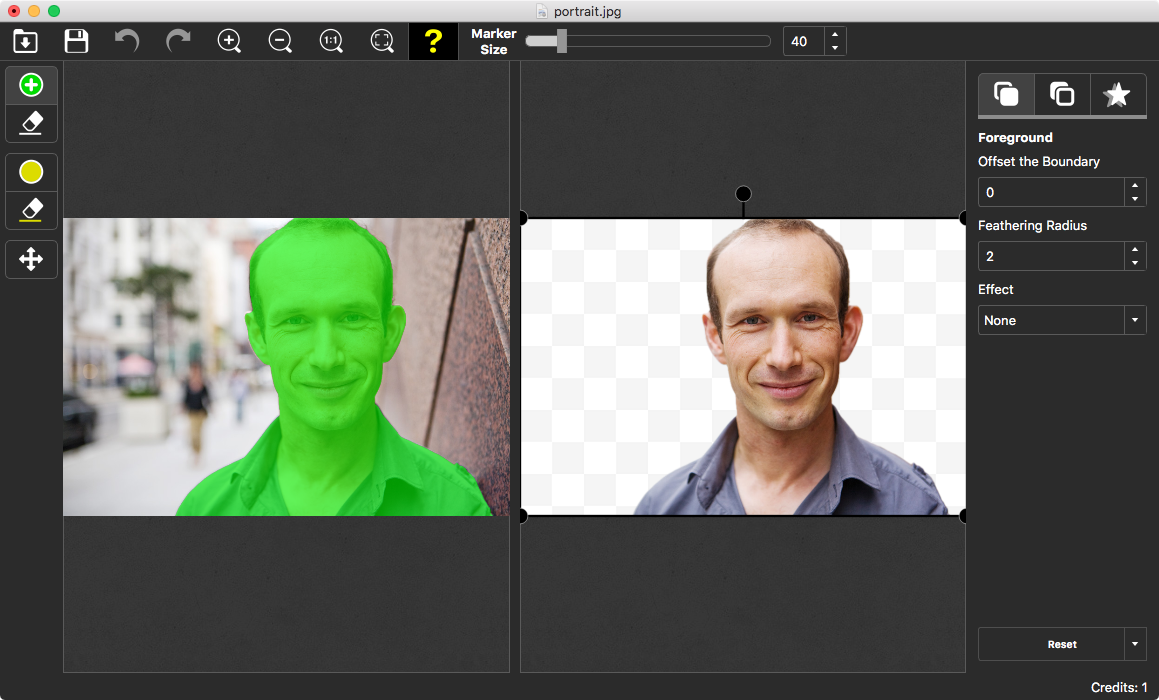The width and height of the screenshot is (1159, 700).
Task: Undo the last marker stroke
Action: point(127,41)
